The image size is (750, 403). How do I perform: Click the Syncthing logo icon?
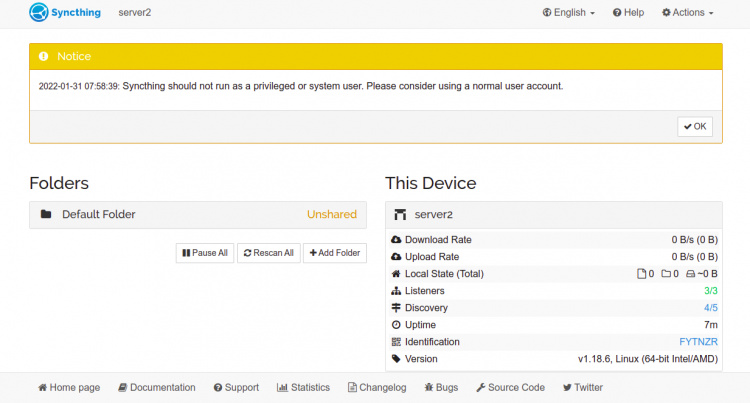coord(40,13)
